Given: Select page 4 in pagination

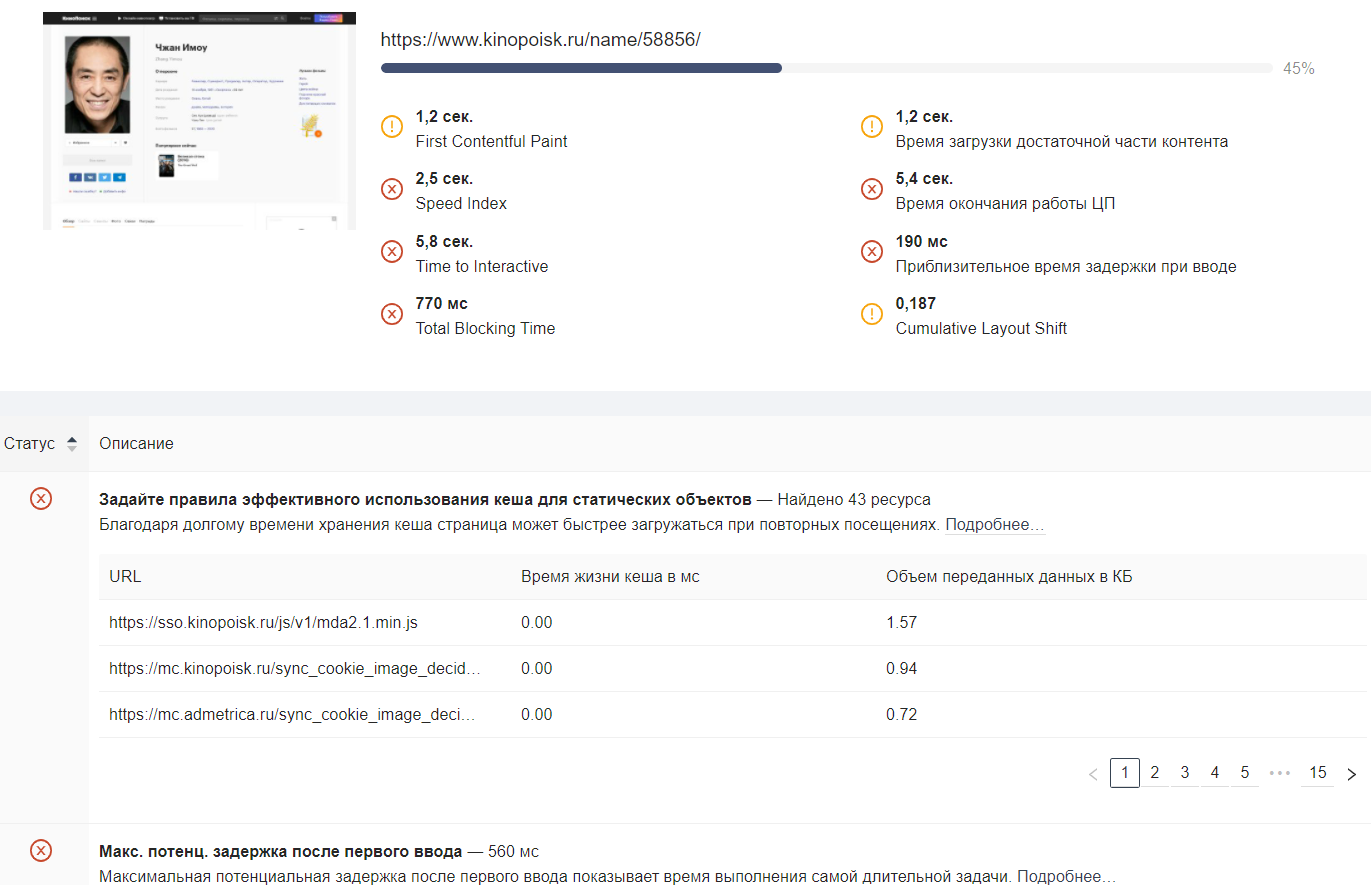Looking at the screenshot, I should (1215, 773).
